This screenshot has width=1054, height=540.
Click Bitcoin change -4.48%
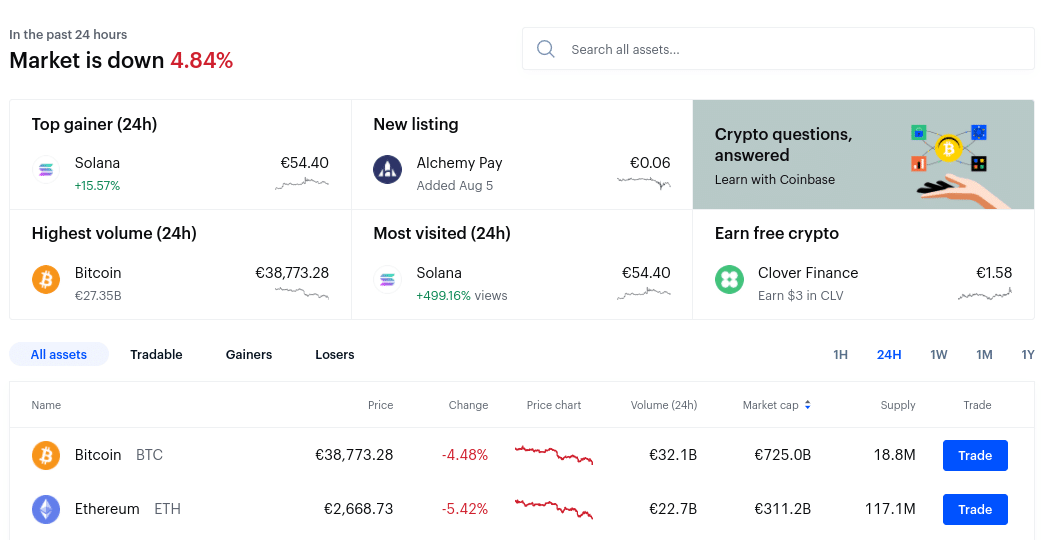[465, 455]
